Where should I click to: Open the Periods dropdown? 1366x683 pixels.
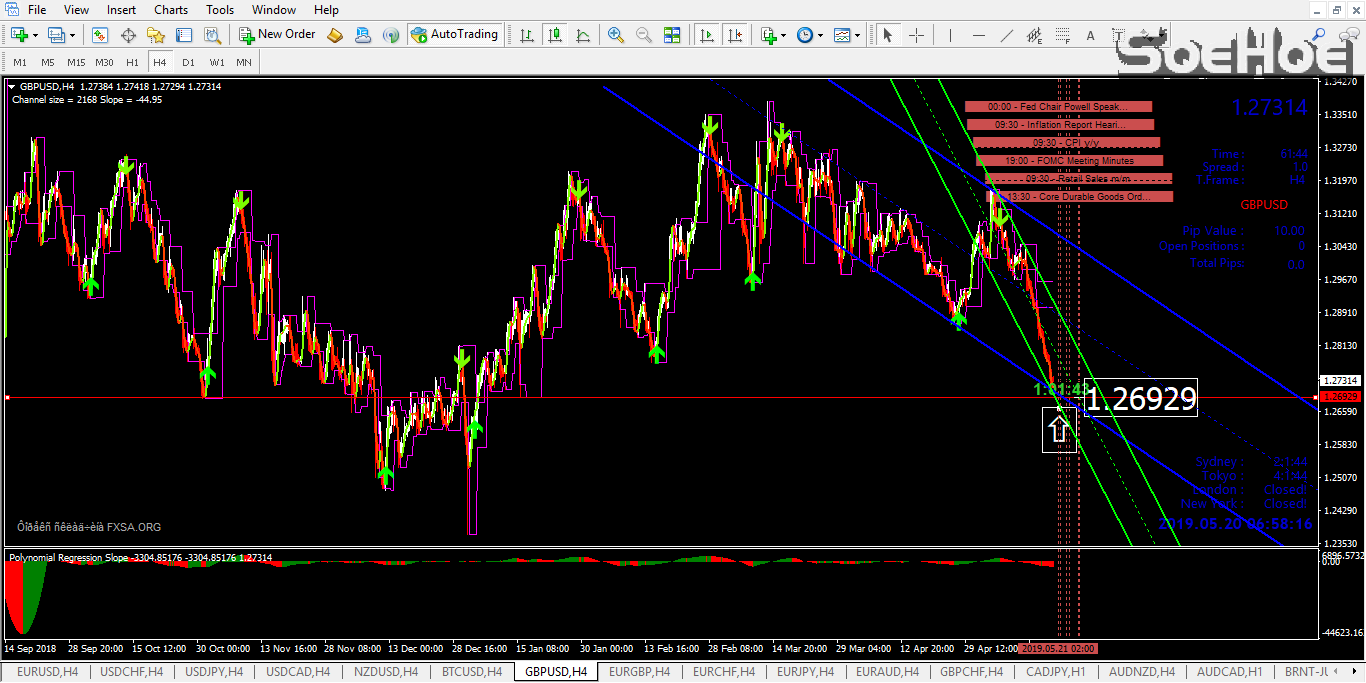pos(807,33)
